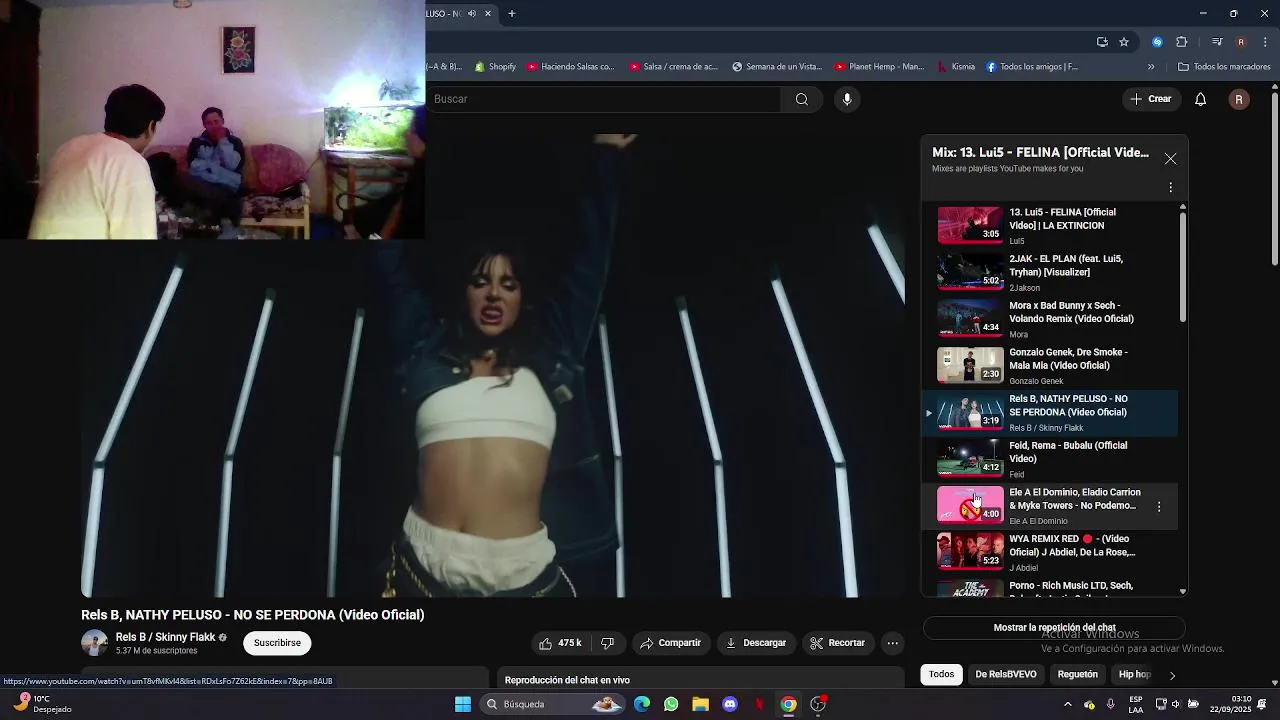
Task: Open Planet Hemp bookmark
Action: coord(879,67)
